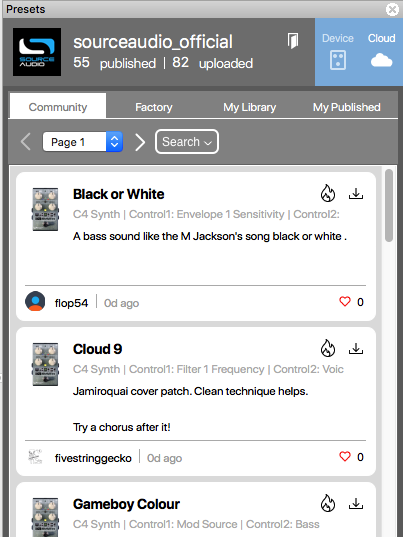
Task: Open fivestringgecko user profile name
Action: [93, 458]
